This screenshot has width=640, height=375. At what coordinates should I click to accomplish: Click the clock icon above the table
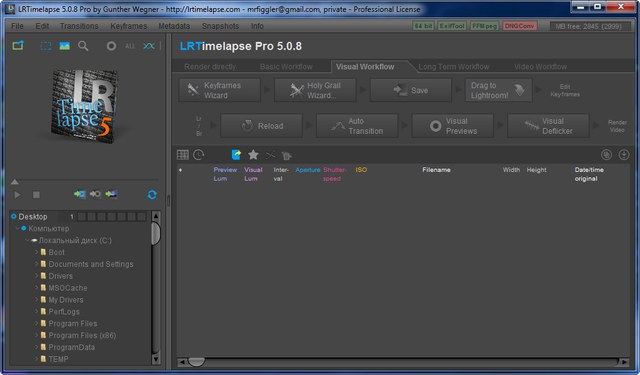[198, 155]
